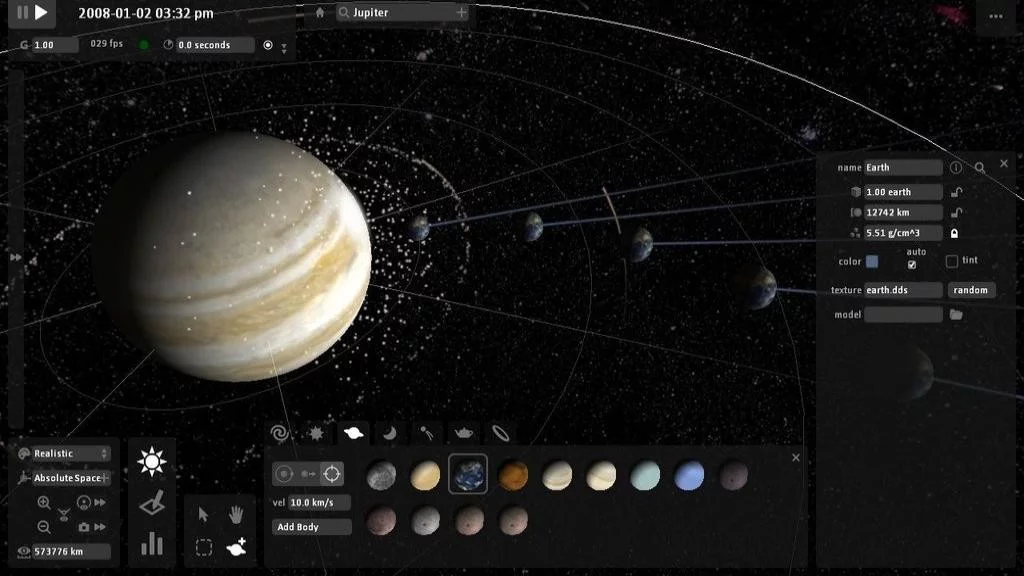
Task: Toggle the lock beside 12742 km diameter
Action: (956, 212)
